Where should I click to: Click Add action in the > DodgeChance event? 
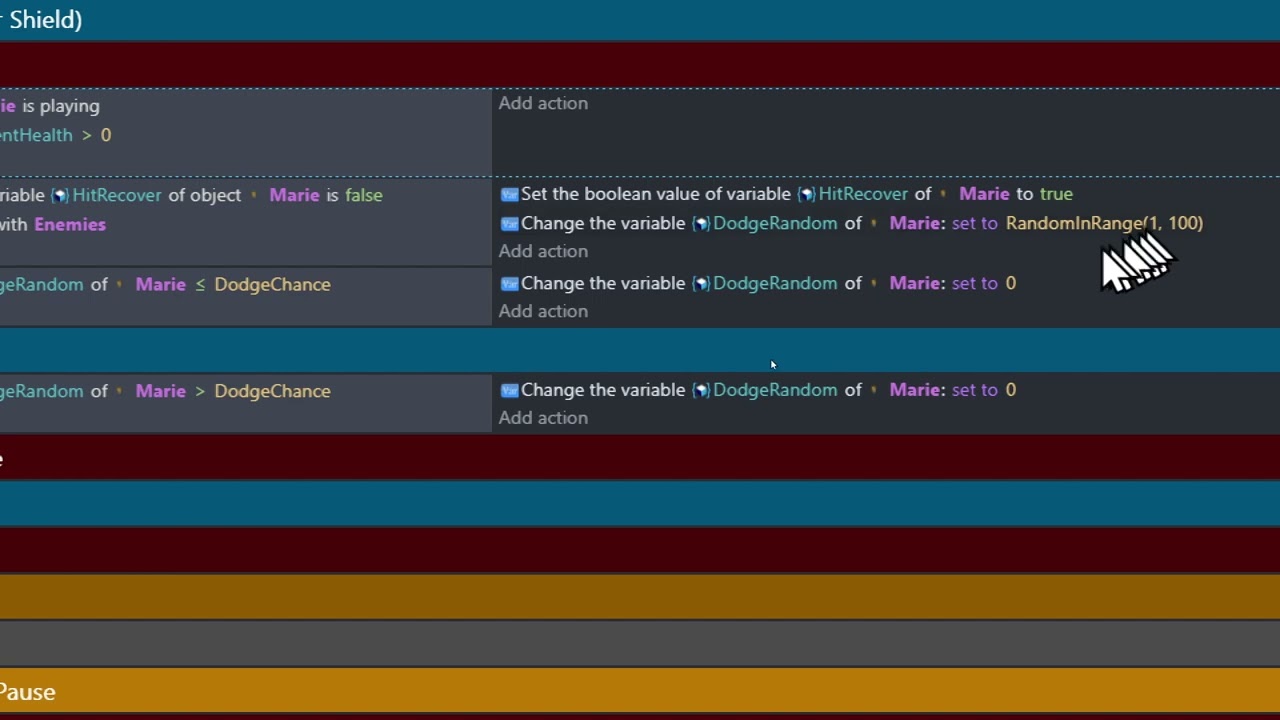point(543,418)
